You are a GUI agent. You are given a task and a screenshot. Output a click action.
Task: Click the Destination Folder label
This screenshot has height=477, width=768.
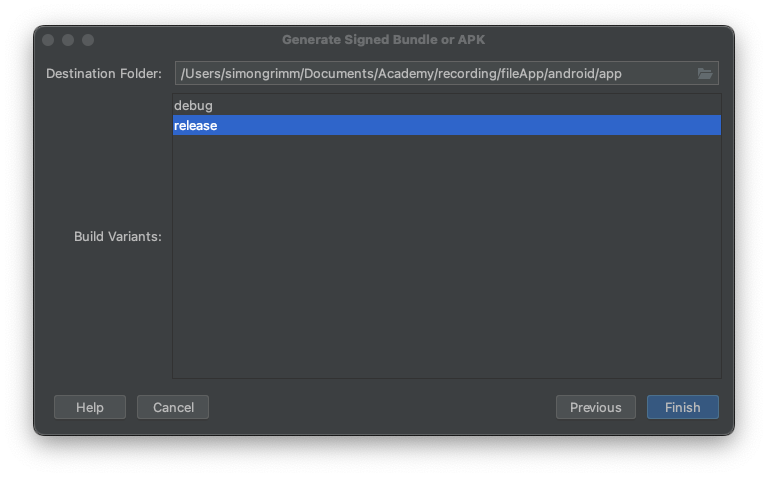(104, 73)
